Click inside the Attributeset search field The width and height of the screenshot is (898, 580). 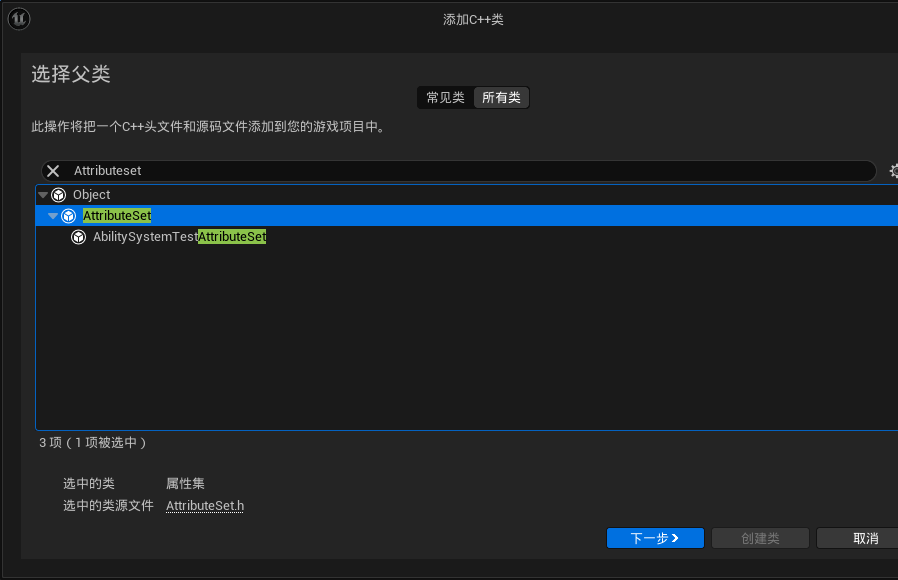click(300, 170)
